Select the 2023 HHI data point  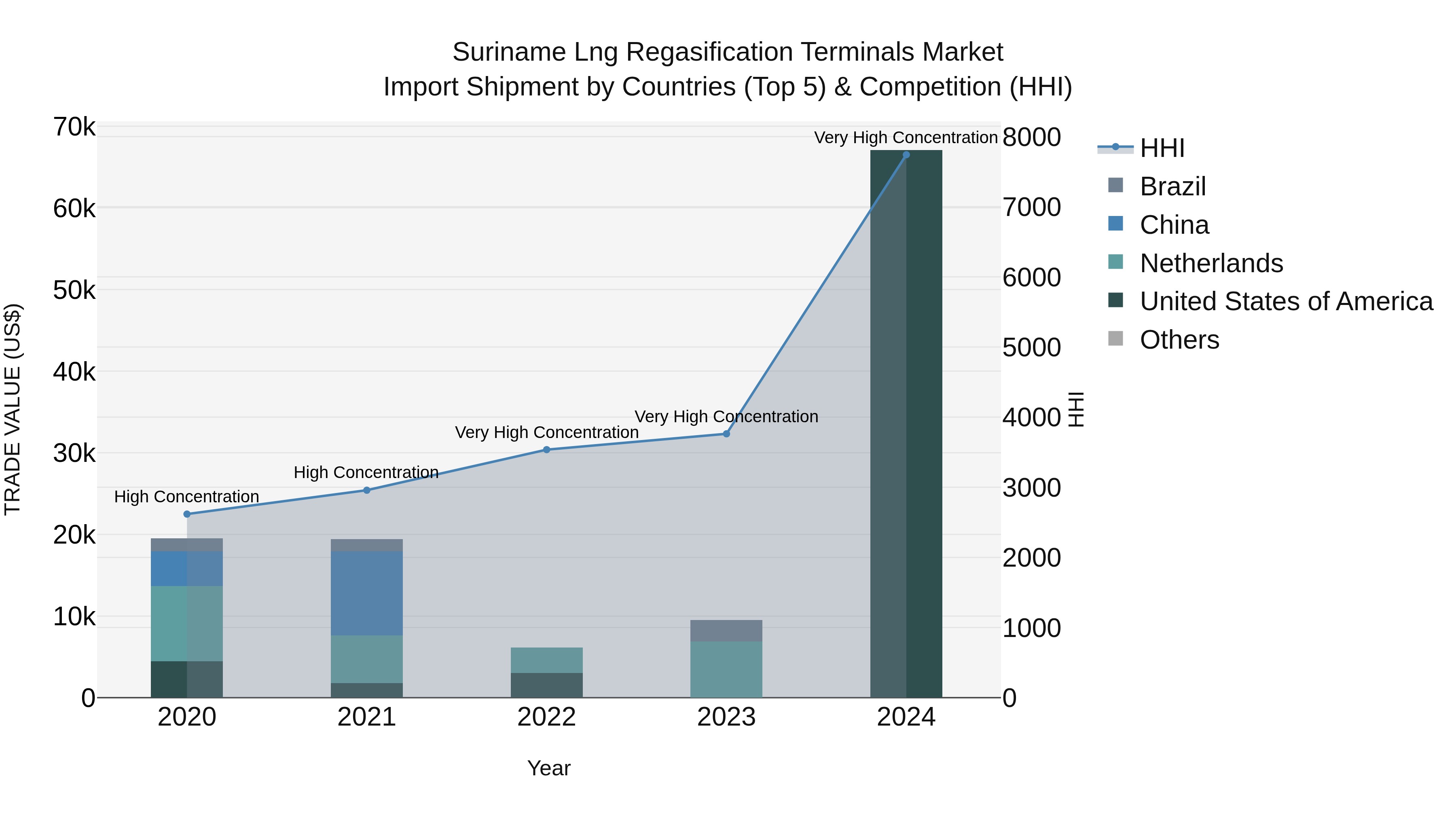tap(726, 434)
